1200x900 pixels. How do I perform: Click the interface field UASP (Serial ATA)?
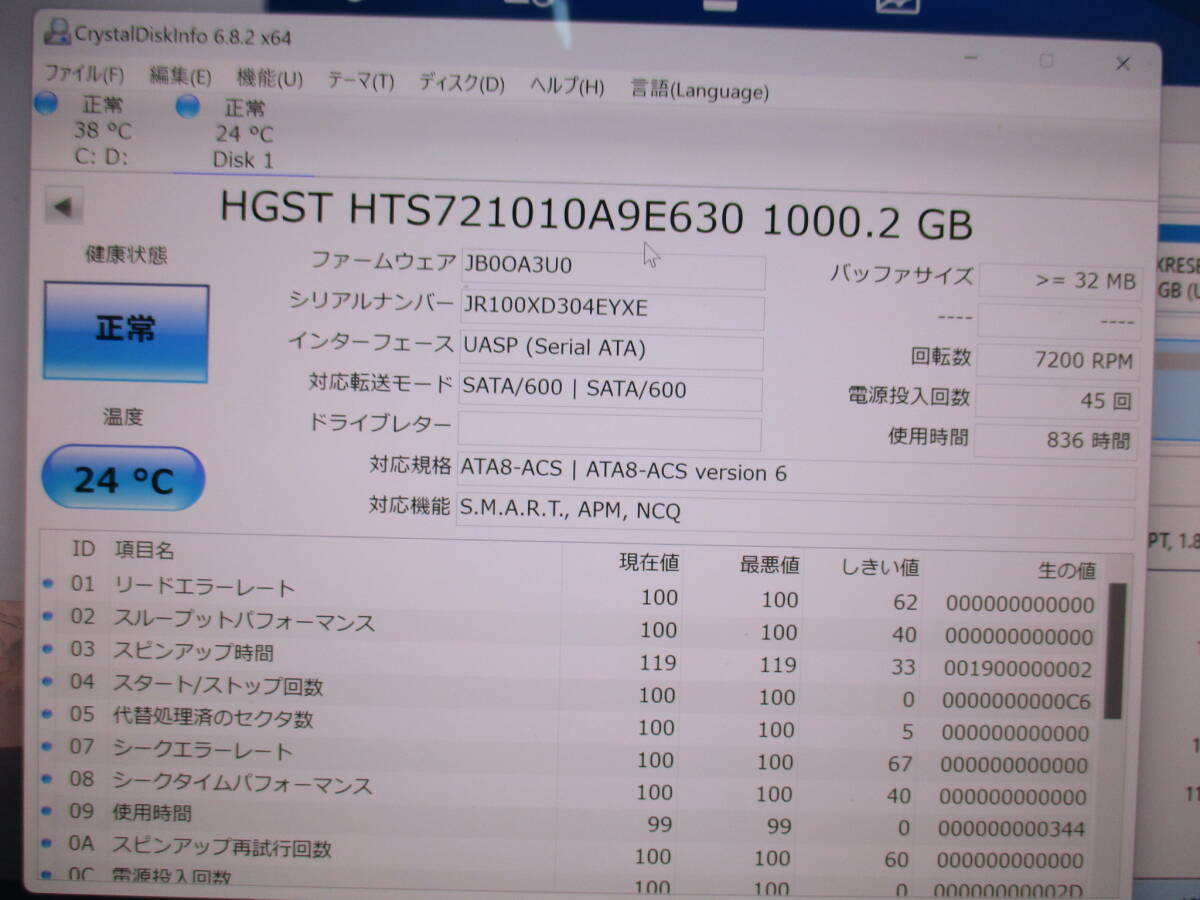(611, 351)
